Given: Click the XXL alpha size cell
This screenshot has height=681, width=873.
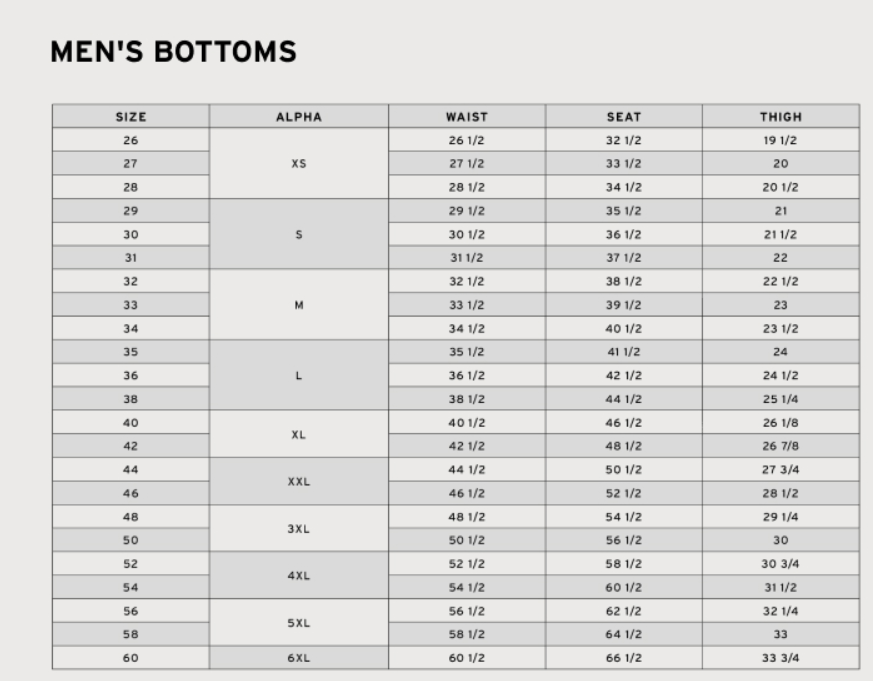Looking at the screenshot, I should coord(298,481).
